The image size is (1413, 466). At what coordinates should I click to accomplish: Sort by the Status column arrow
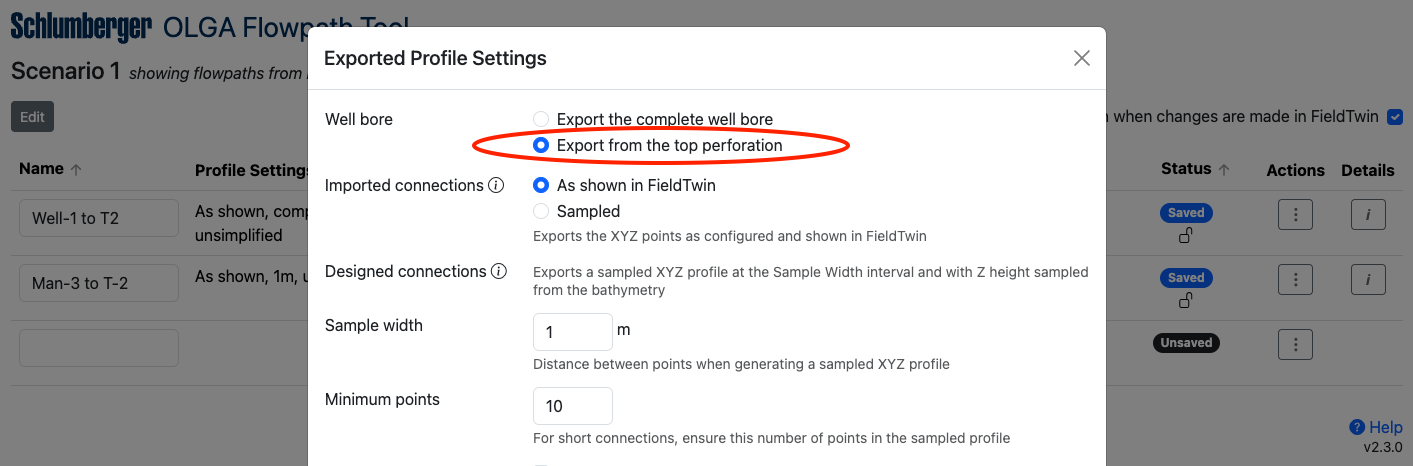tap(1223, 170)
